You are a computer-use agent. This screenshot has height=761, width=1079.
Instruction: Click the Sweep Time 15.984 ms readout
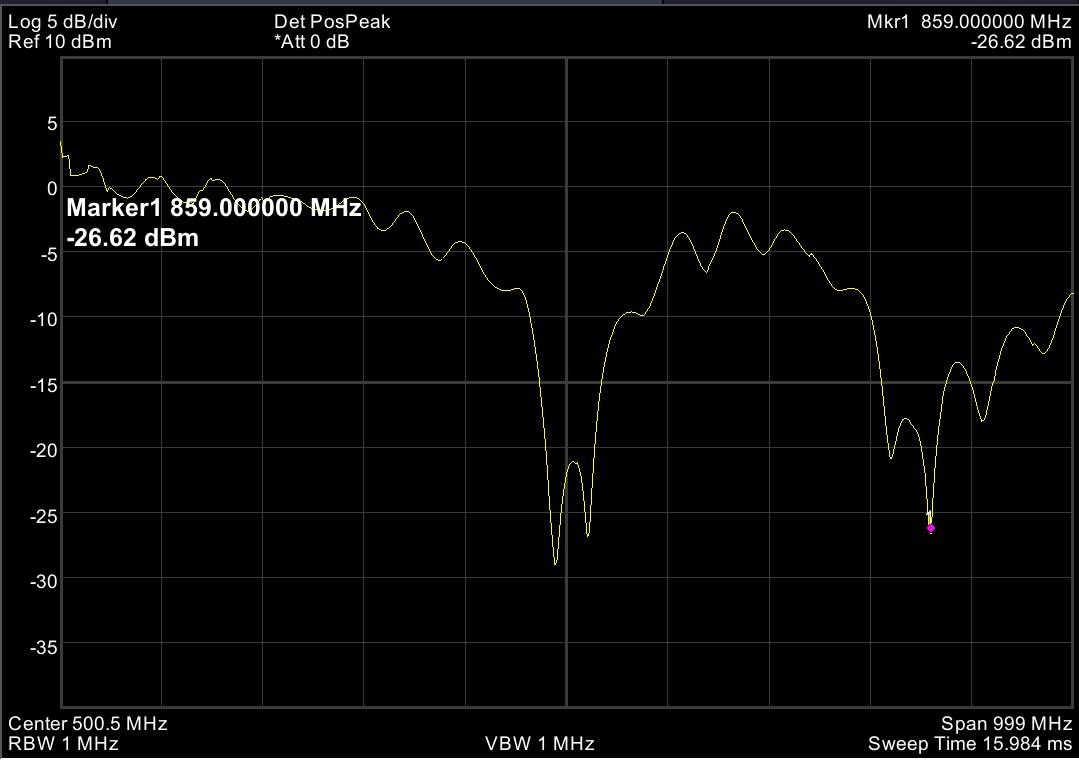[970, 743]
